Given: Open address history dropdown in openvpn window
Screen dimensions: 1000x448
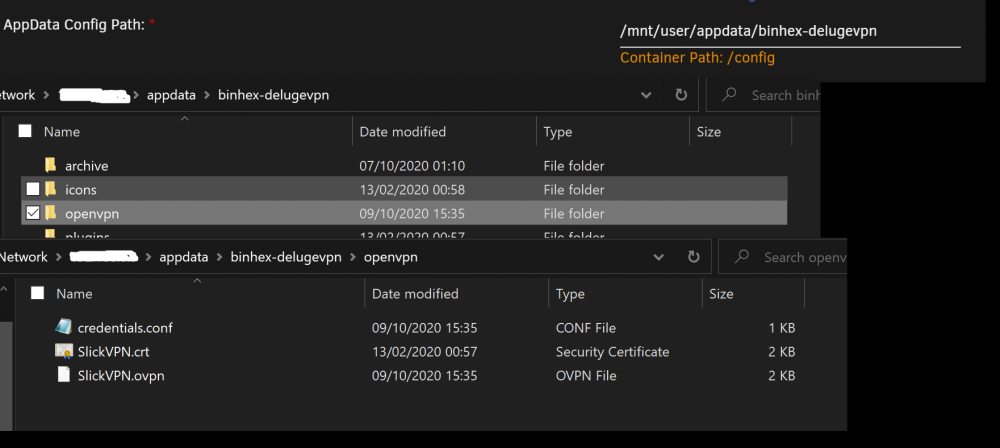Looking at the screenshot, I should (659, 258).
